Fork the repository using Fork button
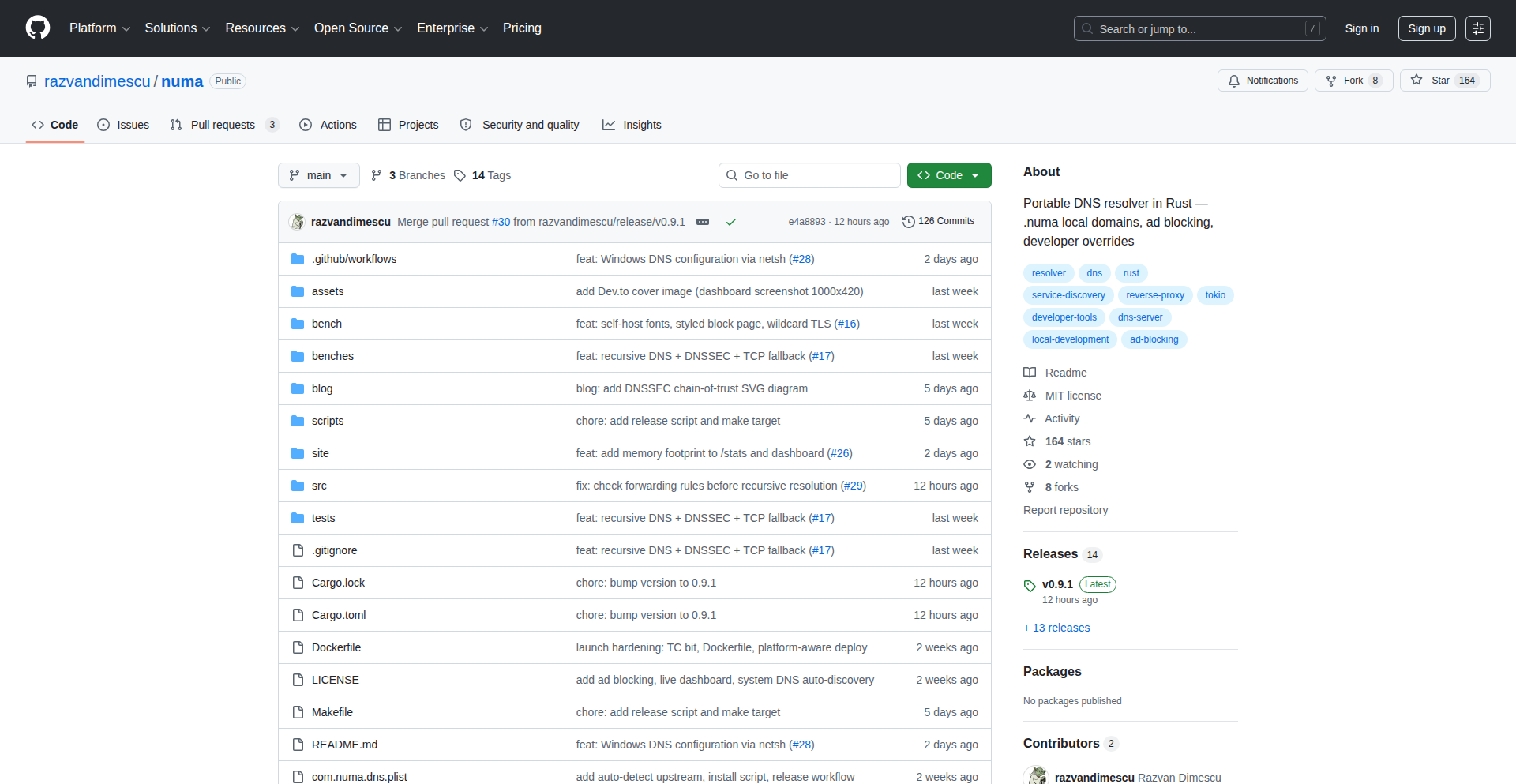The height and width of the screenshot is (784, 1516). click(x=1353, y=81)
